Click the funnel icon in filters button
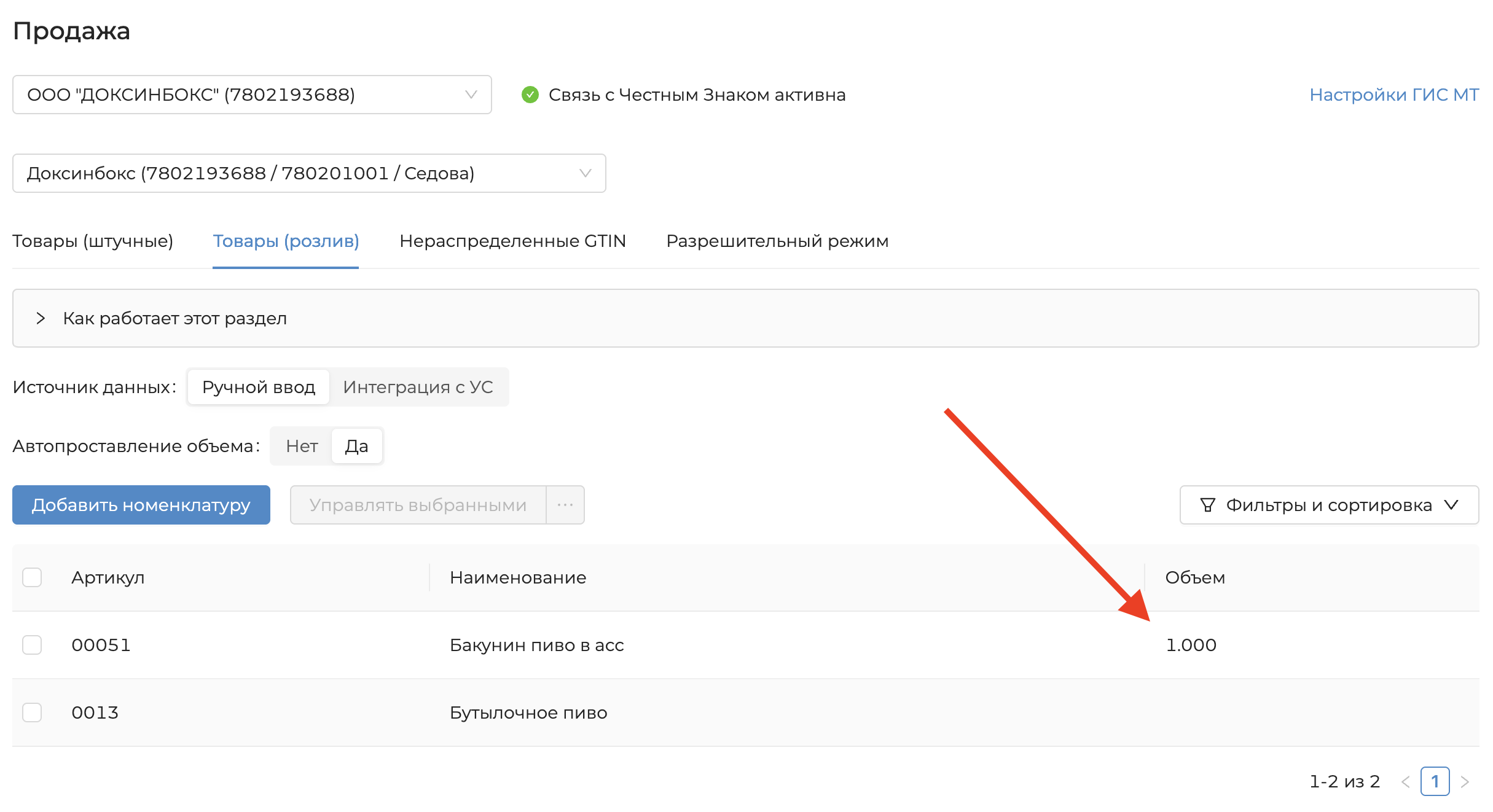 [x=1207, y=505]
